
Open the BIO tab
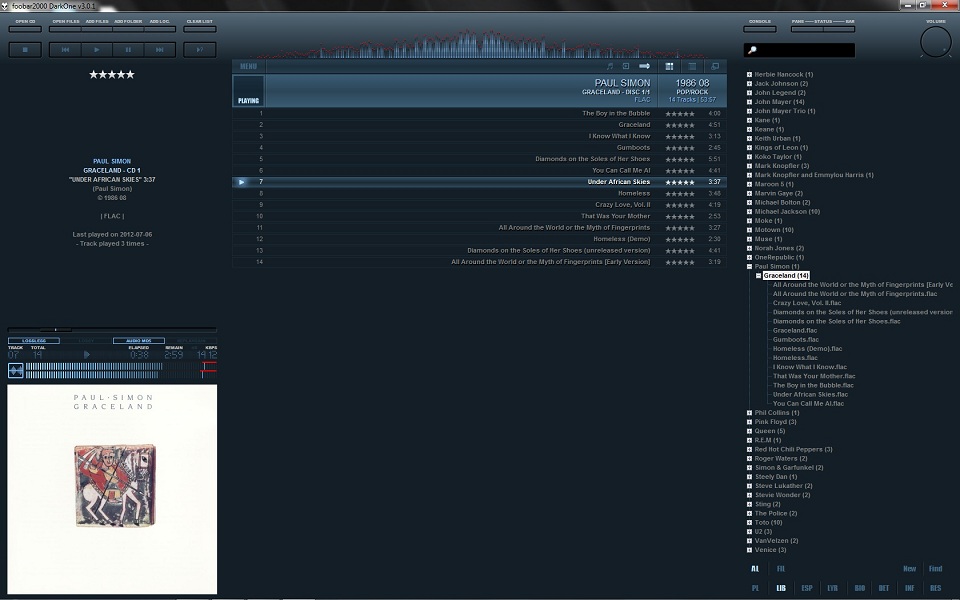coord(860,588)
